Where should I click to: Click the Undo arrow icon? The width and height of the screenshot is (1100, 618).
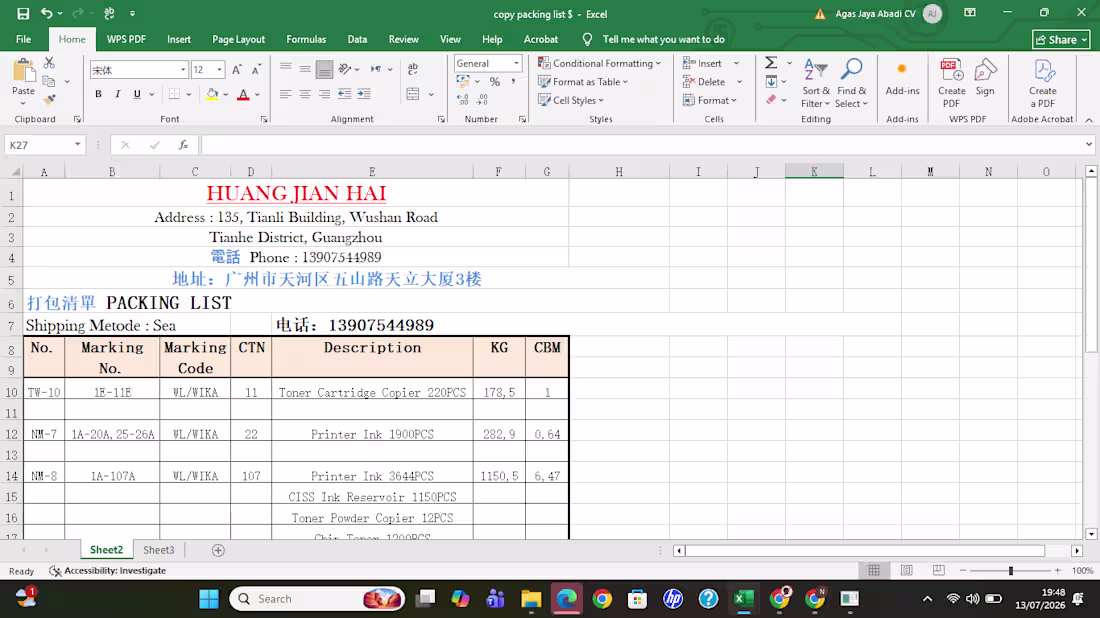coord(46,13)
